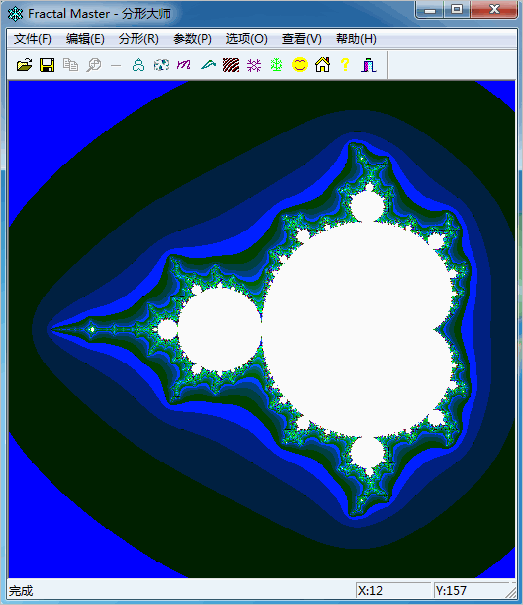Click the yellow floppy disk save icon

point(47,65)
